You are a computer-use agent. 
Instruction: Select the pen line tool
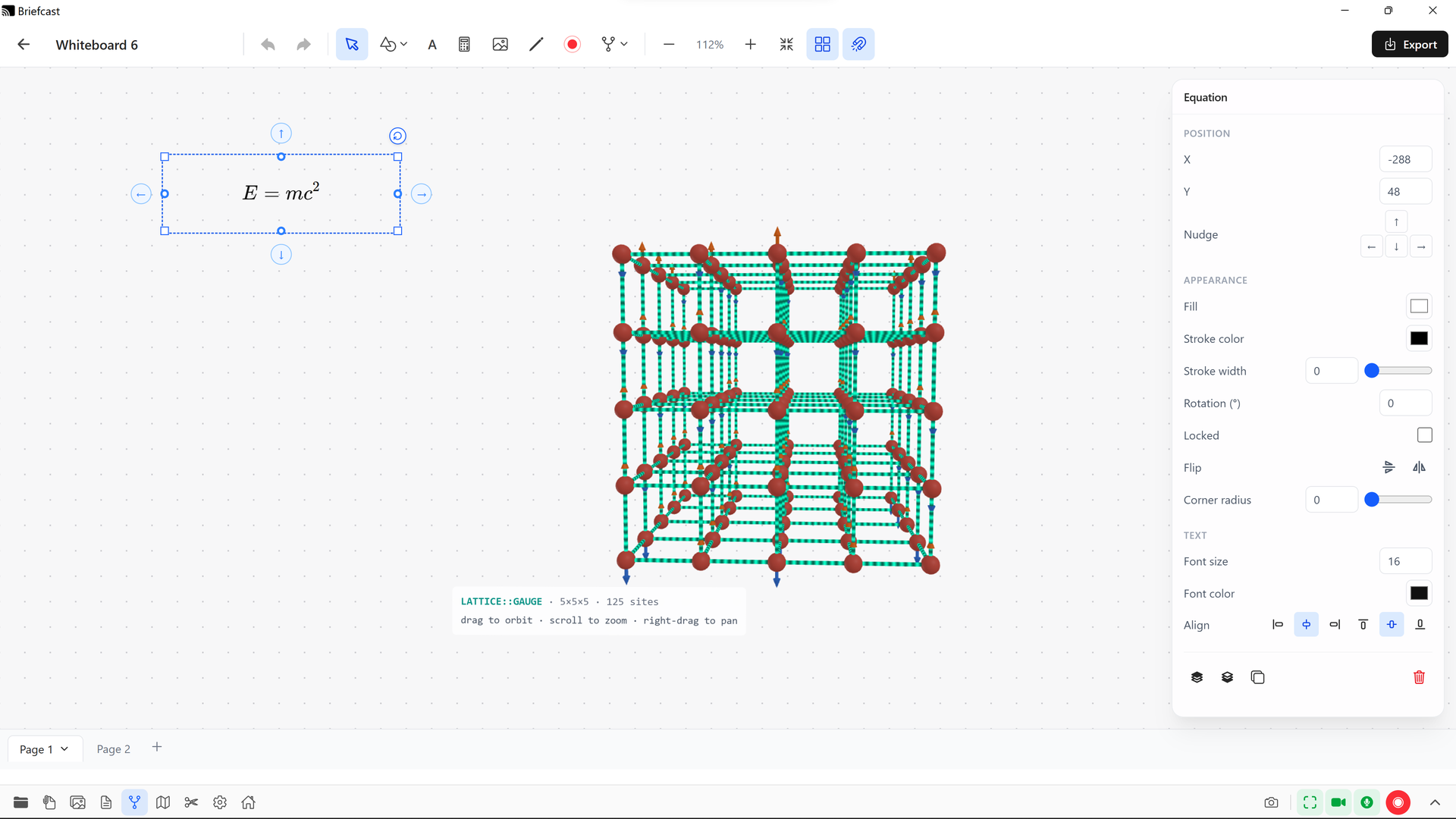click(x=536, y=45)
